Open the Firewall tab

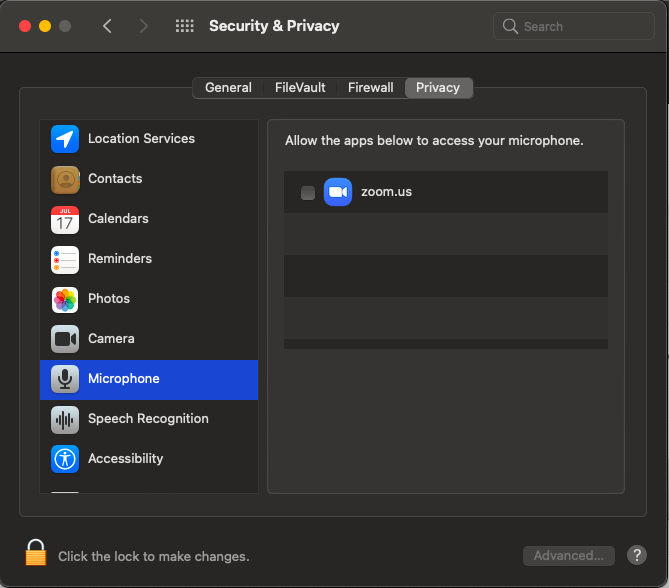coord(370,87)
